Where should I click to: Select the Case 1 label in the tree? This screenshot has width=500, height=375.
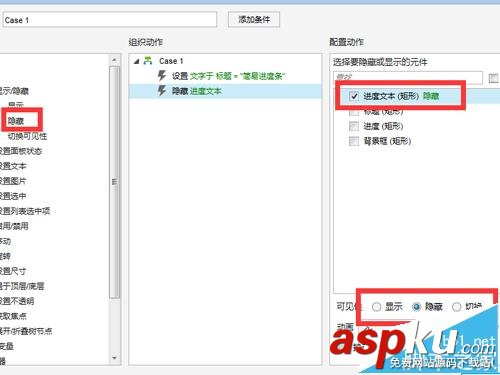(x=171, y=61)
